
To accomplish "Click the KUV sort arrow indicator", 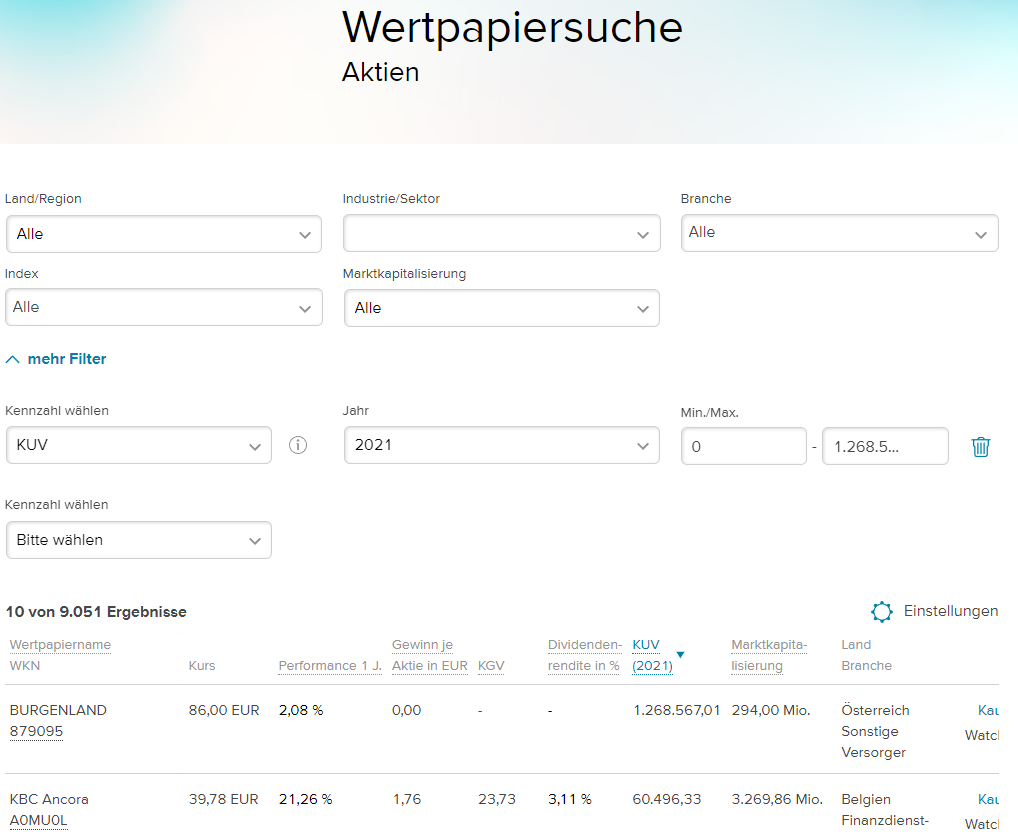I will pyautogui.click(x=680, y=655).
